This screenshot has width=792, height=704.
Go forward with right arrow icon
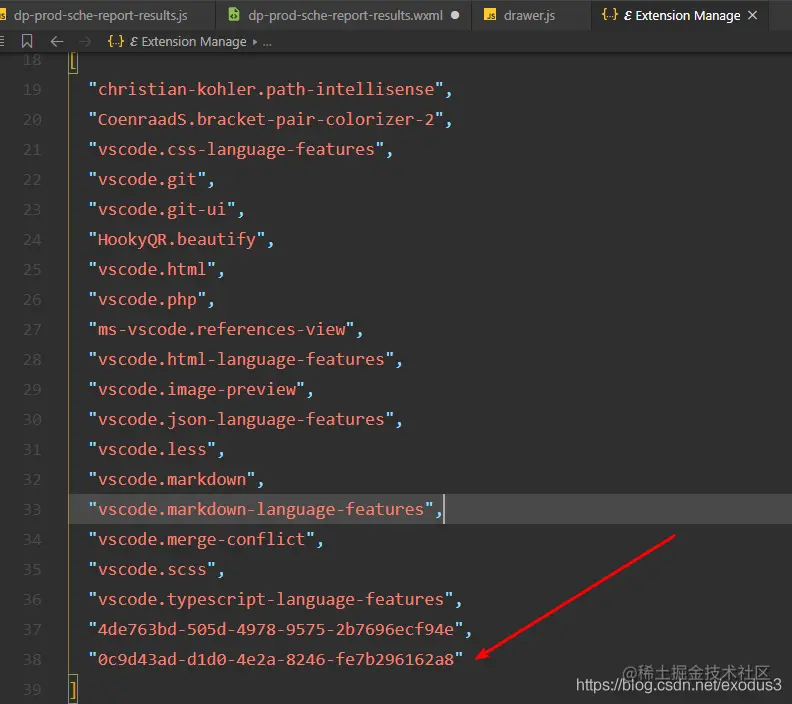(85, 41)
